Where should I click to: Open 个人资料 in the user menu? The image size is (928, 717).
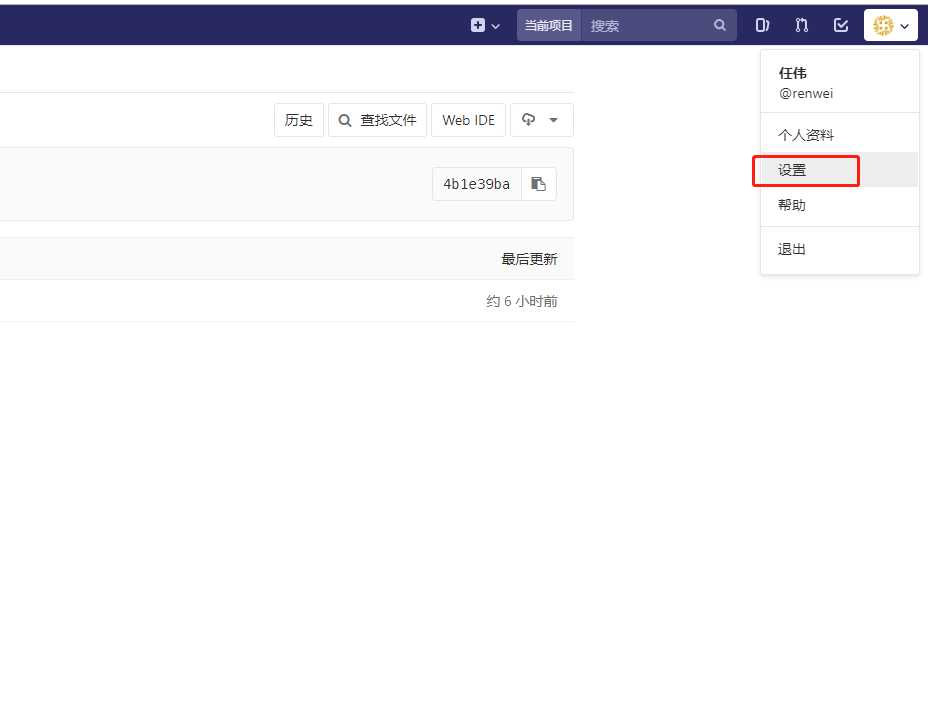pyautogui.click(x=839, y=135)
